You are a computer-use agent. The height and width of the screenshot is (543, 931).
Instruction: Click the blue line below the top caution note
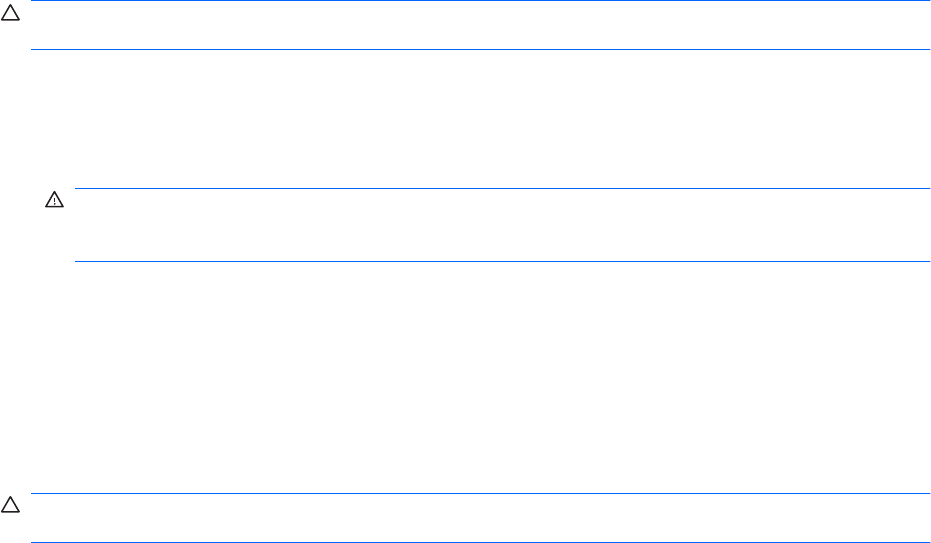click(x=480, y=49)
